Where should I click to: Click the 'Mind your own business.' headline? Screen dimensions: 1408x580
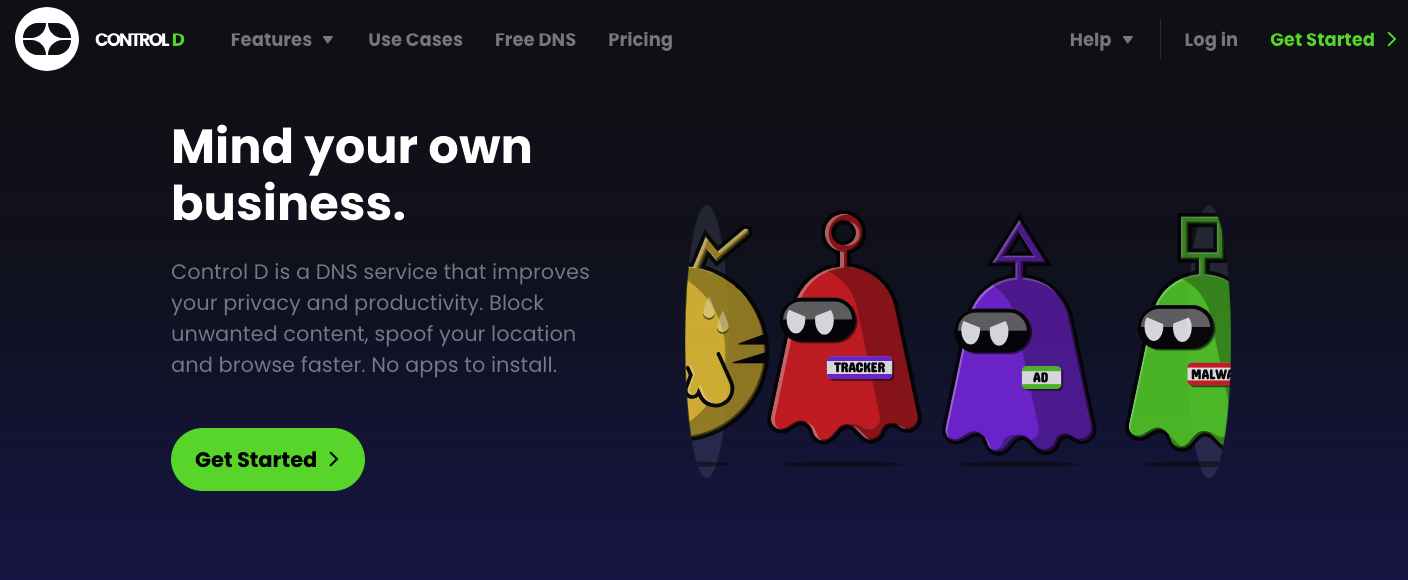click(x=352, y=175)
